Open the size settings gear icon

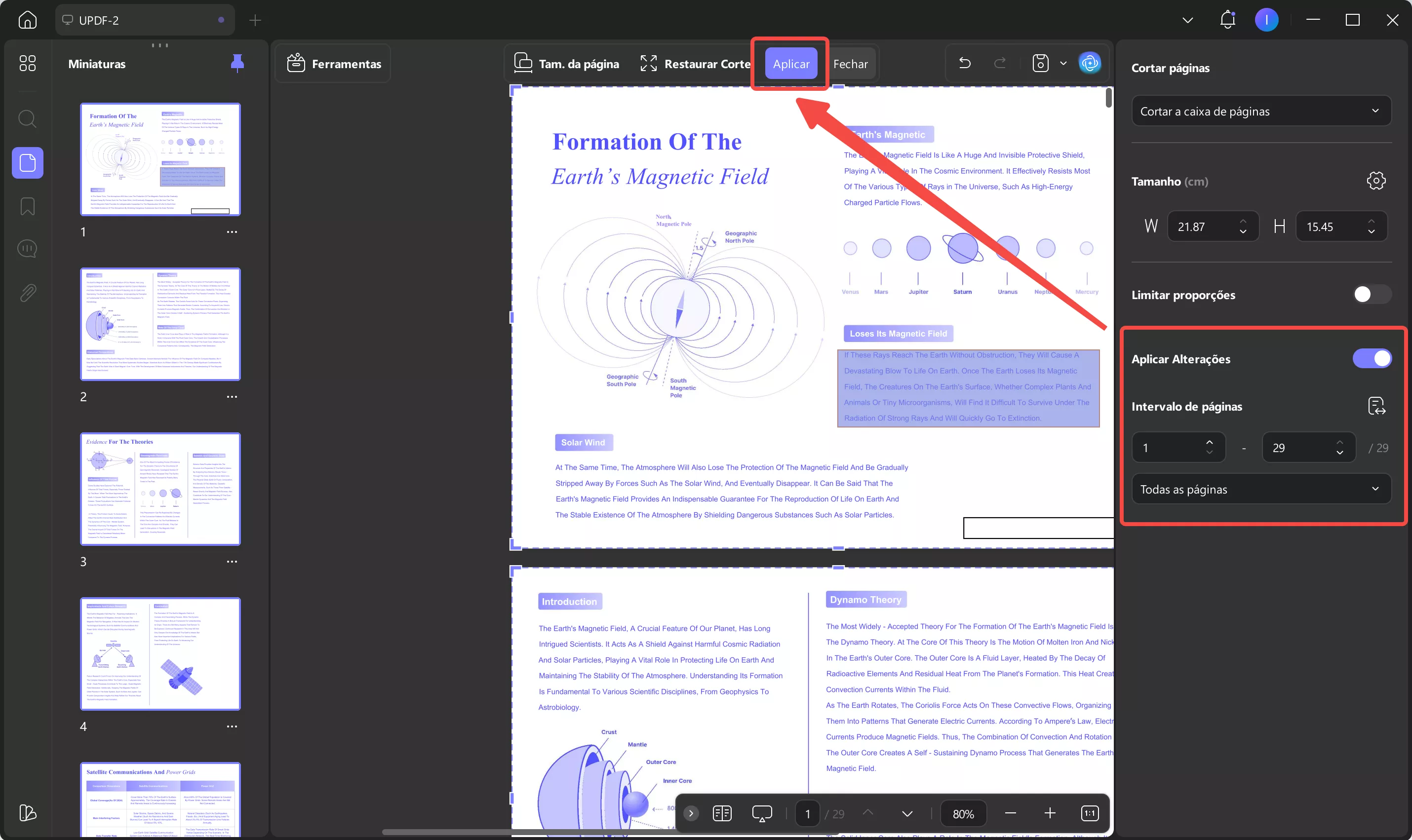pos(1376,181)
